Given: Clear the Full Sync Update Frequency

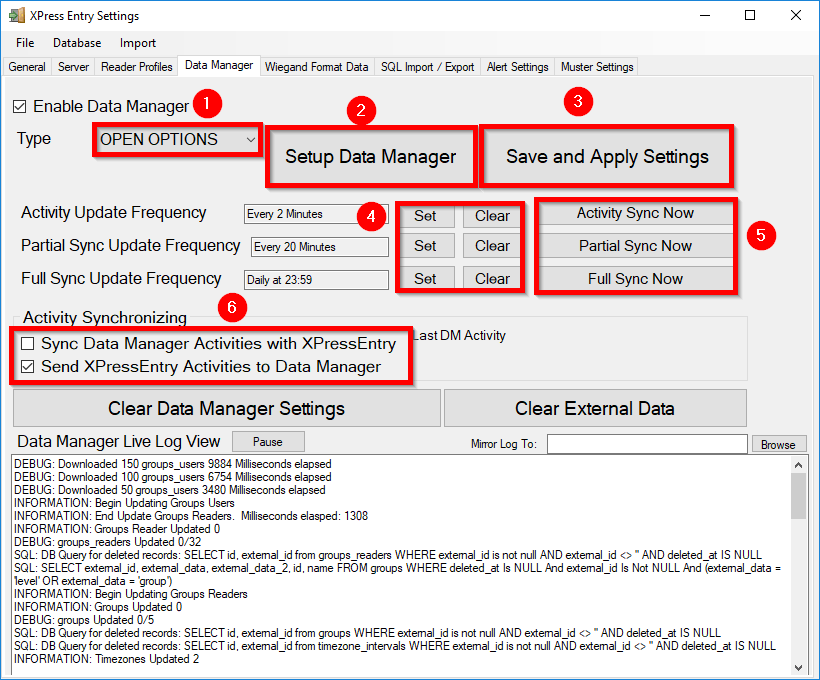Looking at the screenshot, I should click(492, 278).
